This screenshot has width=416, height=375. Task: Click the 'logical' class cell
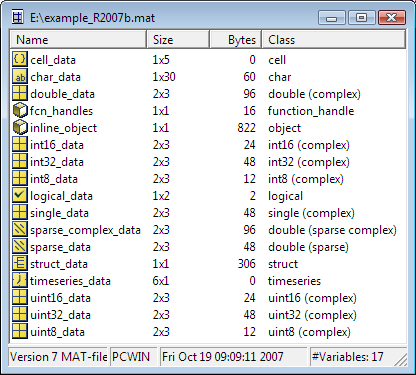coord(285,196)
